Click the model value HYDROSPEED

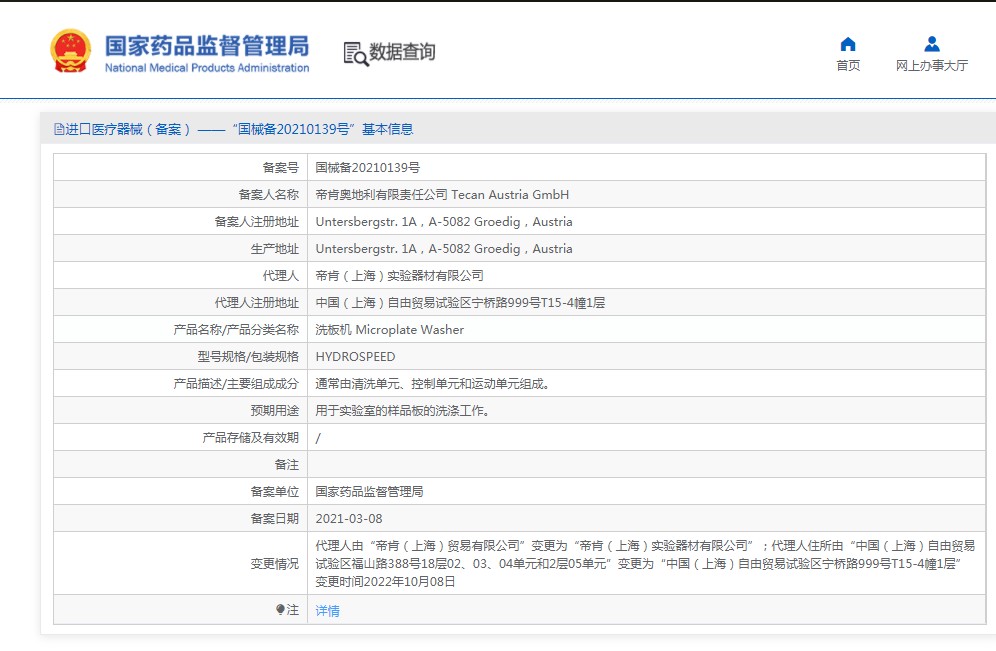tap(355, 357)
